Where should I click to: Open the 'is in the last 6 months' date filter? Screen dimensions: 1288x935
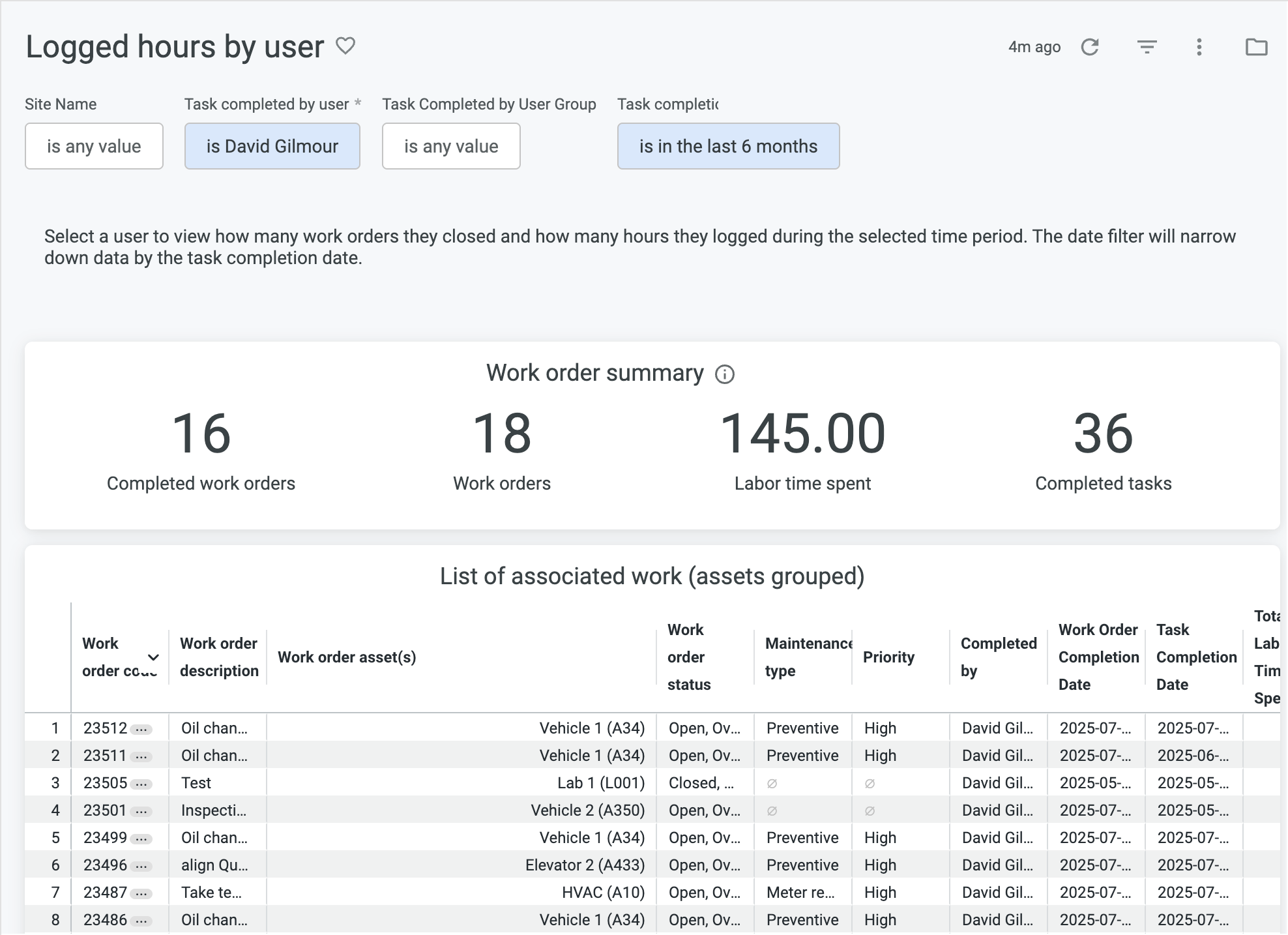[x=728, y=146]
